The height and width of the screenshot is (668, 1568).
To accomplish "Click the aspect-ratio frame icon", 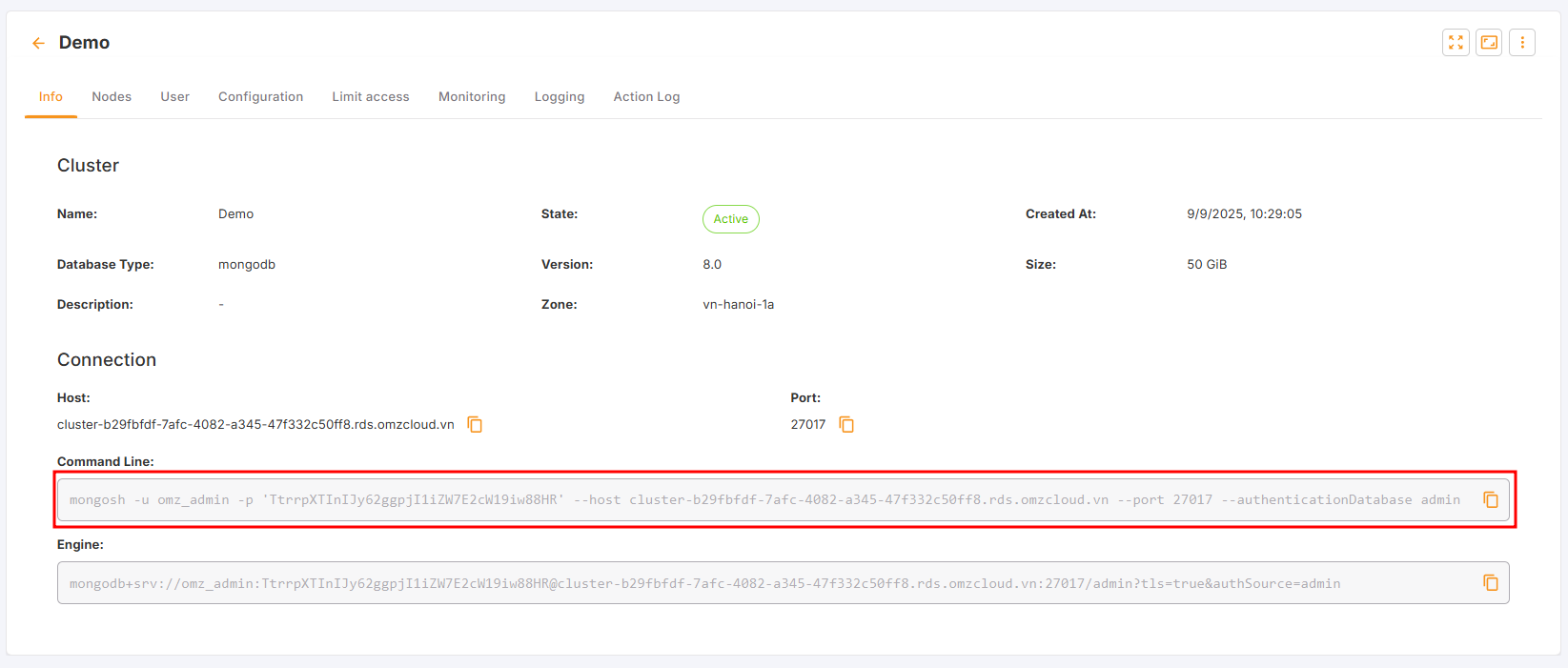I will [1489, 43].
